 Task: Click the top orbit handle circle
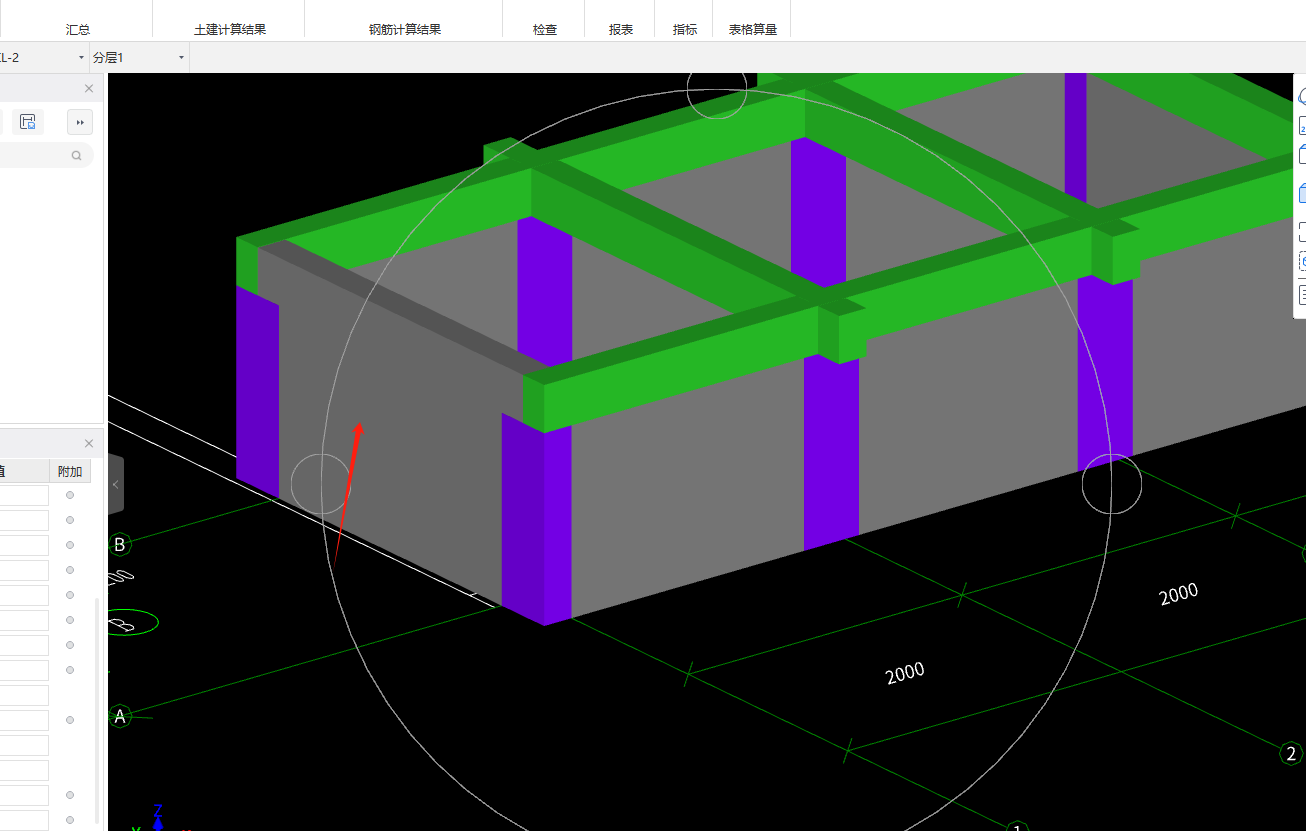(x=716, y=89)
